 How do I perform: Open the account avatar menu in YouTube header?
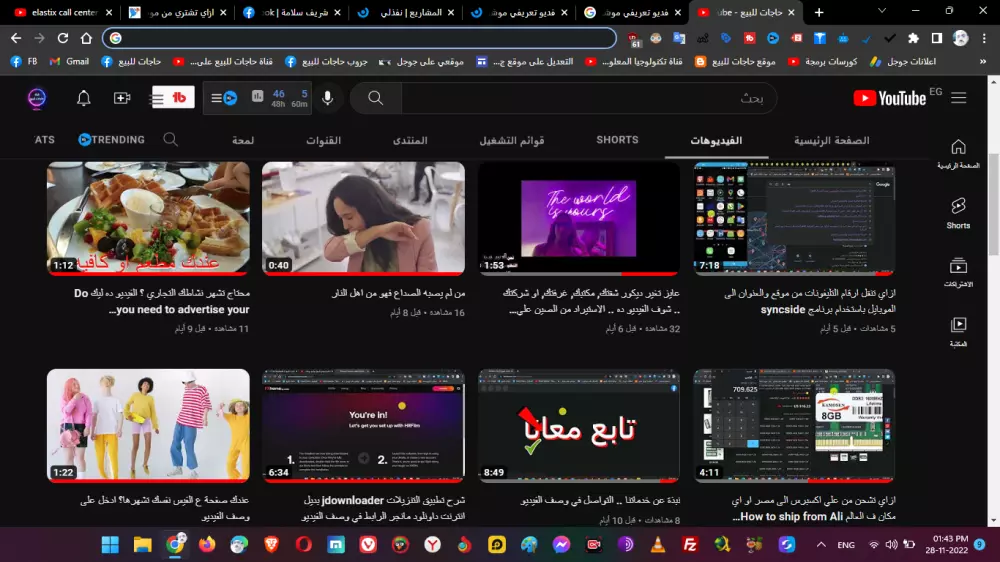point(37,98)
